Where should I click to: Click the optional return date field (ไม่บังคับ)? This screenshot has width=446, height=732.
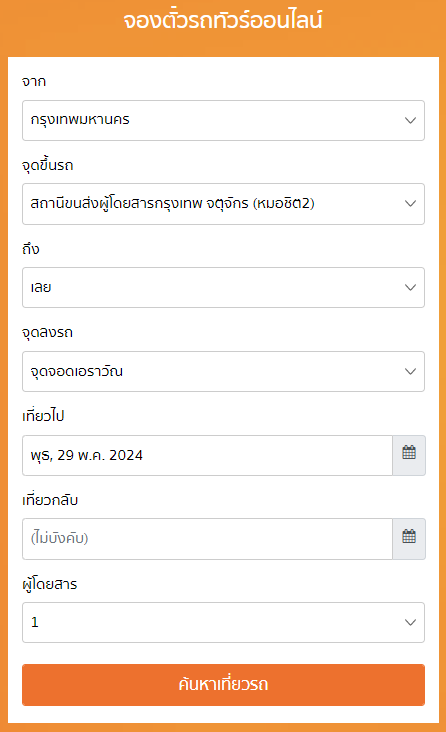(x=207, y=539)
